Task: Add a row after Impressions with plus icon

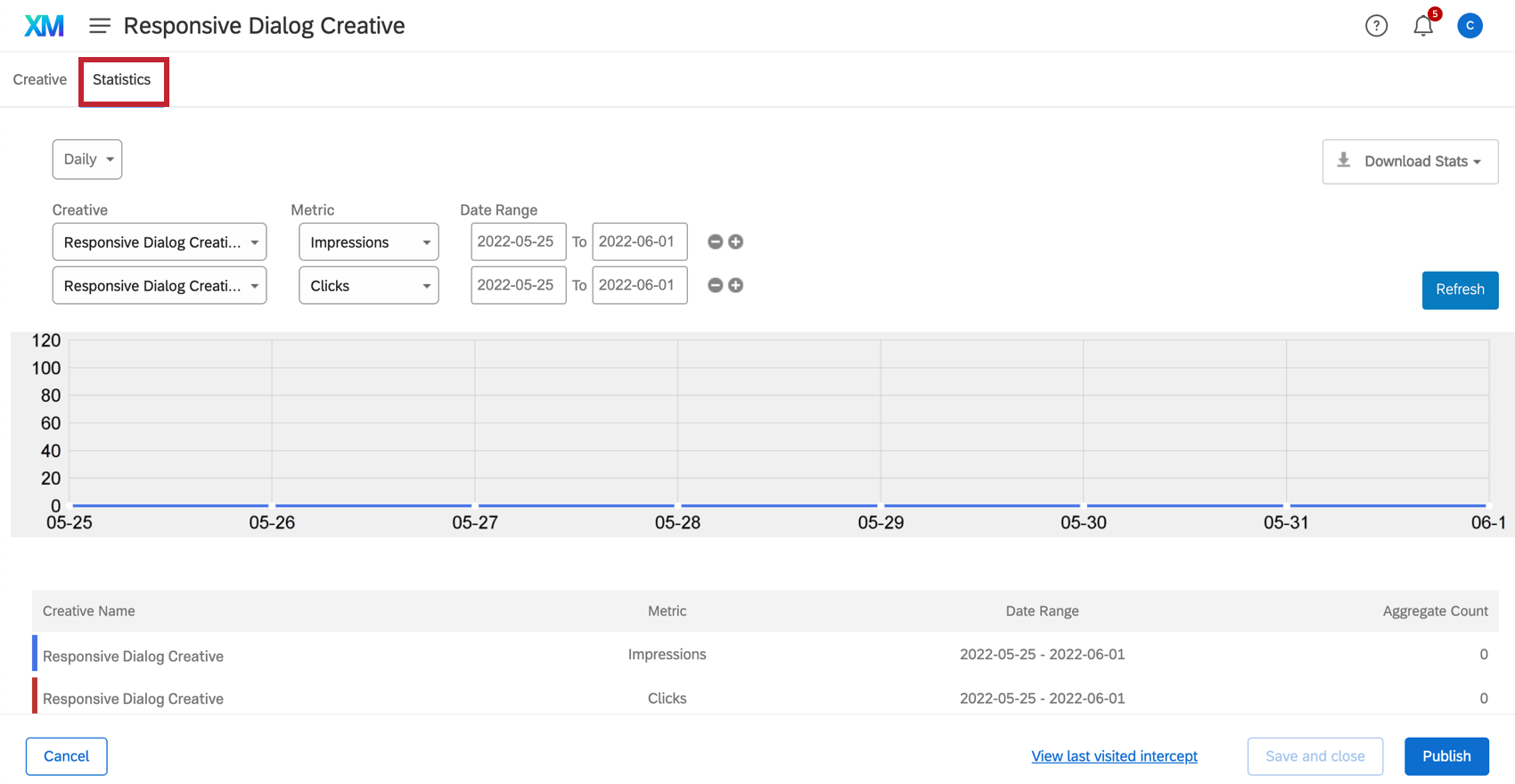Action: 736,241
